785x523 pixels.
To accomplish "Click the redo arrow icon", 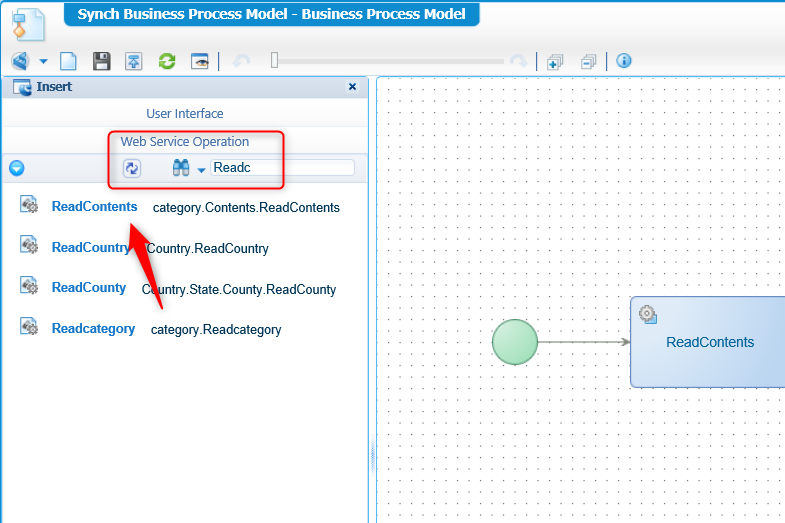I will coord(518,61).
